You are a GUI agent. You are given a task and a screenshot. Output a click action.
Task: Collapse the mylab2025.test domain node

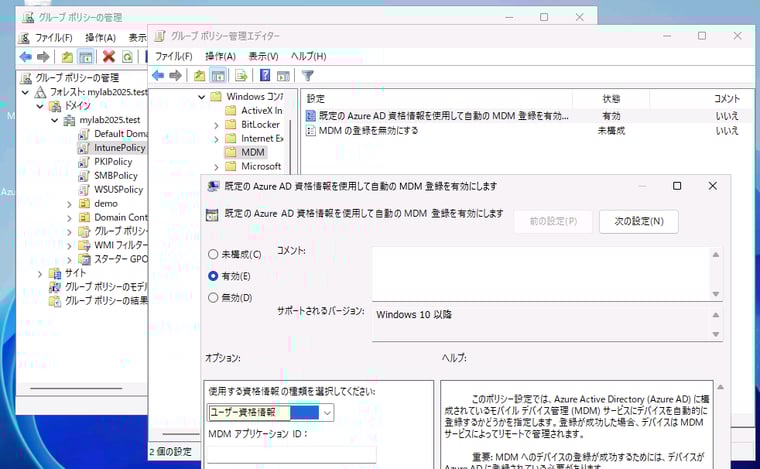tap(54, 120)
